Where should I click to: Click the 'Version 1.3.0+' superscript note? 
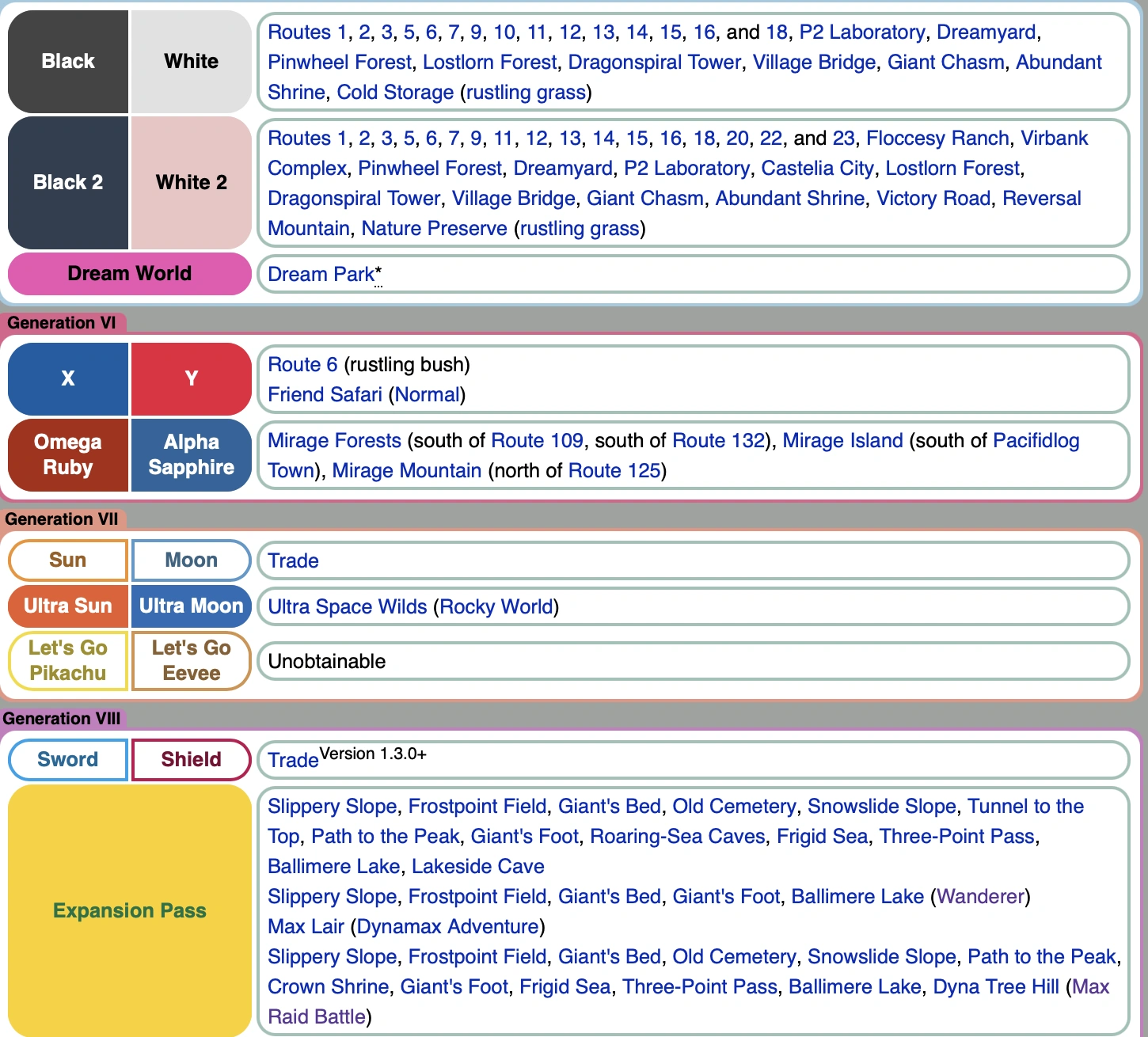(373, 754)
